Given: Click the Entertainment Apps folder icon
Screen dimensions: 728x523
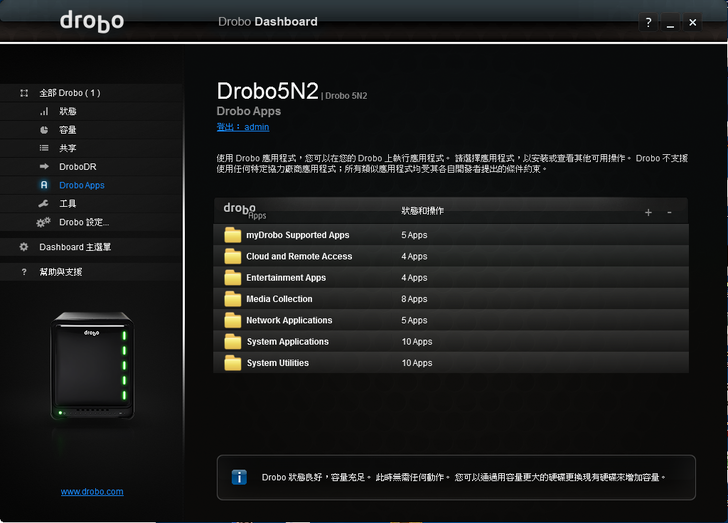Looking at the screenshot, I should pyautogui.click(x=233, y=278).
